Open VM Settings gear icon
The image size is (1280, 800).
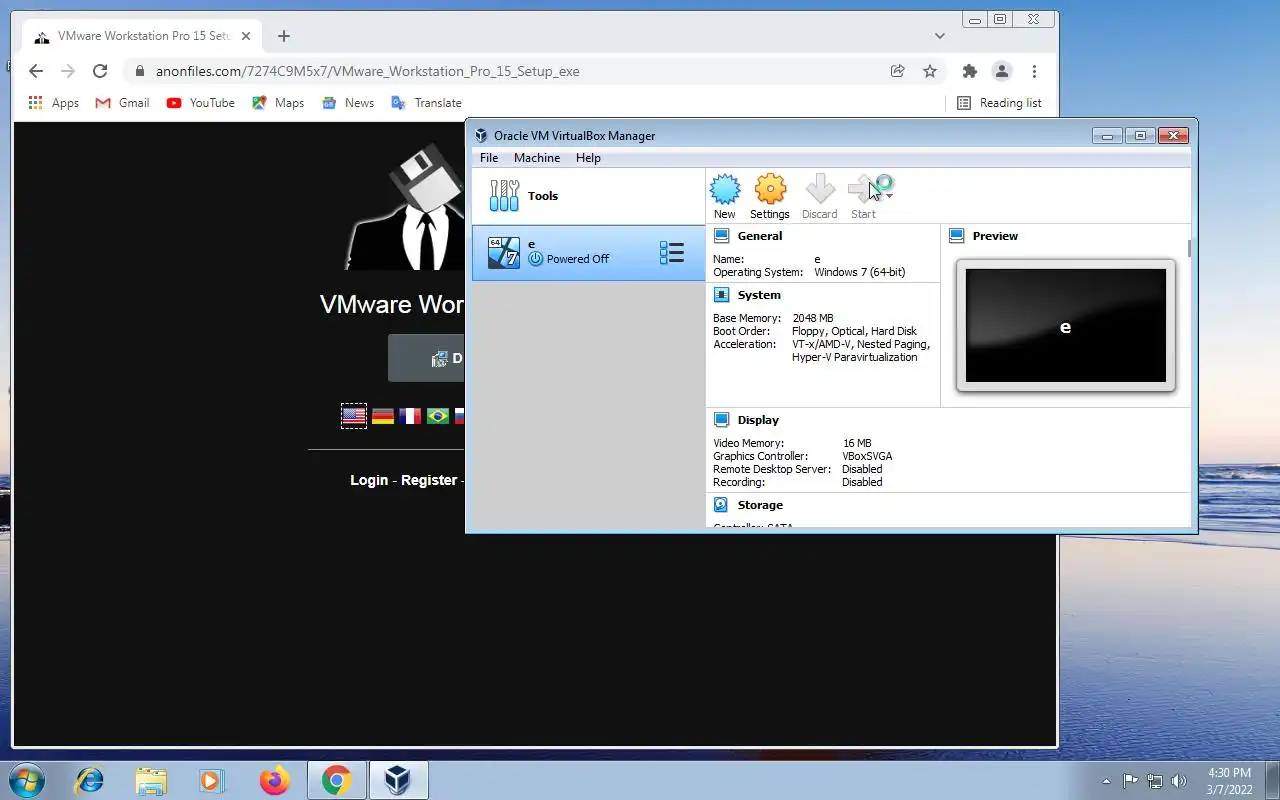(x=770, y=189)
